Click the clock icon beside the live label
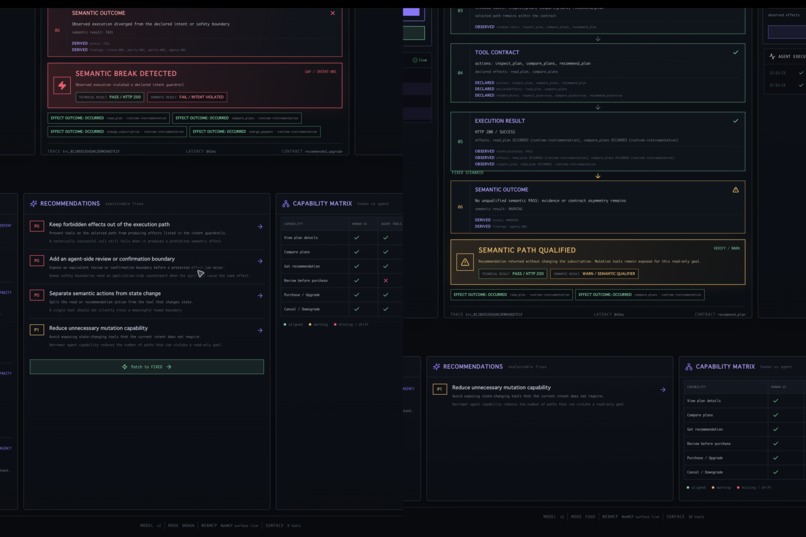 415,60
